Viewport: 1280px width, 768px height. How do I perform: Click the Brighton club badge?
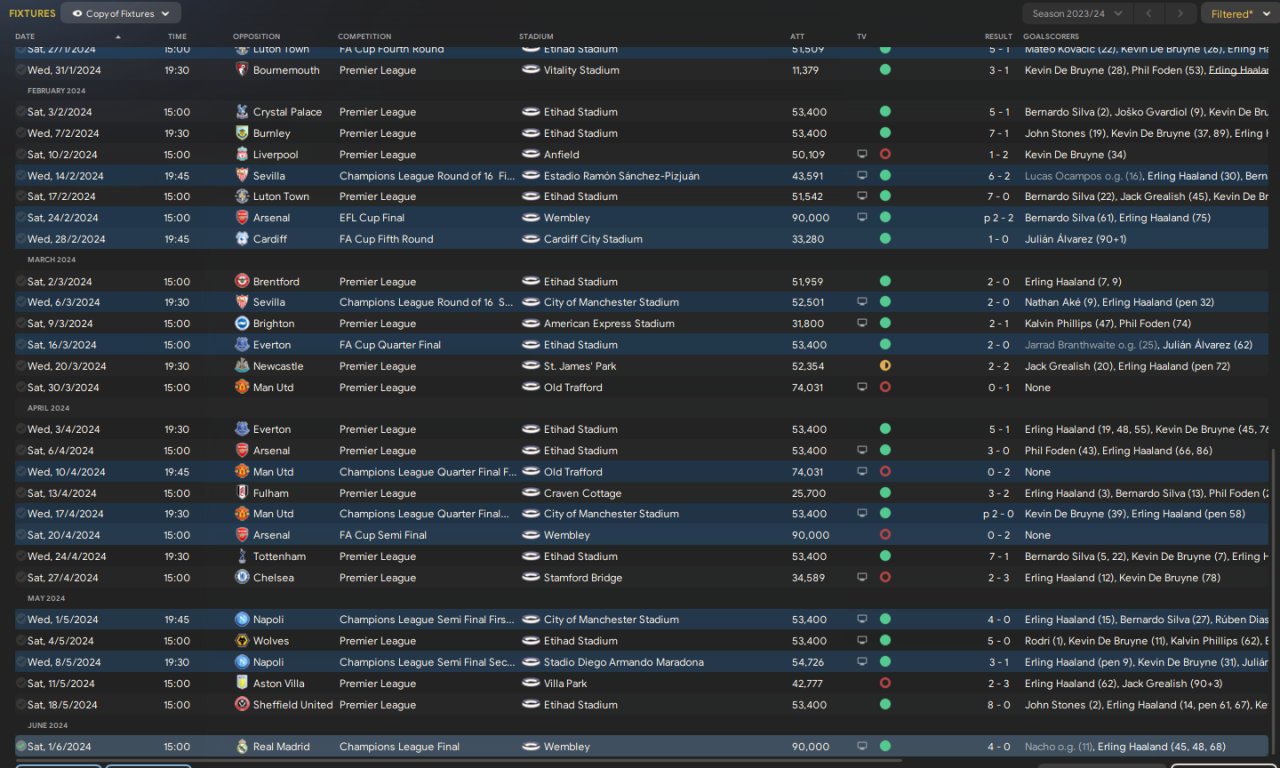click(x=241, y=324)
